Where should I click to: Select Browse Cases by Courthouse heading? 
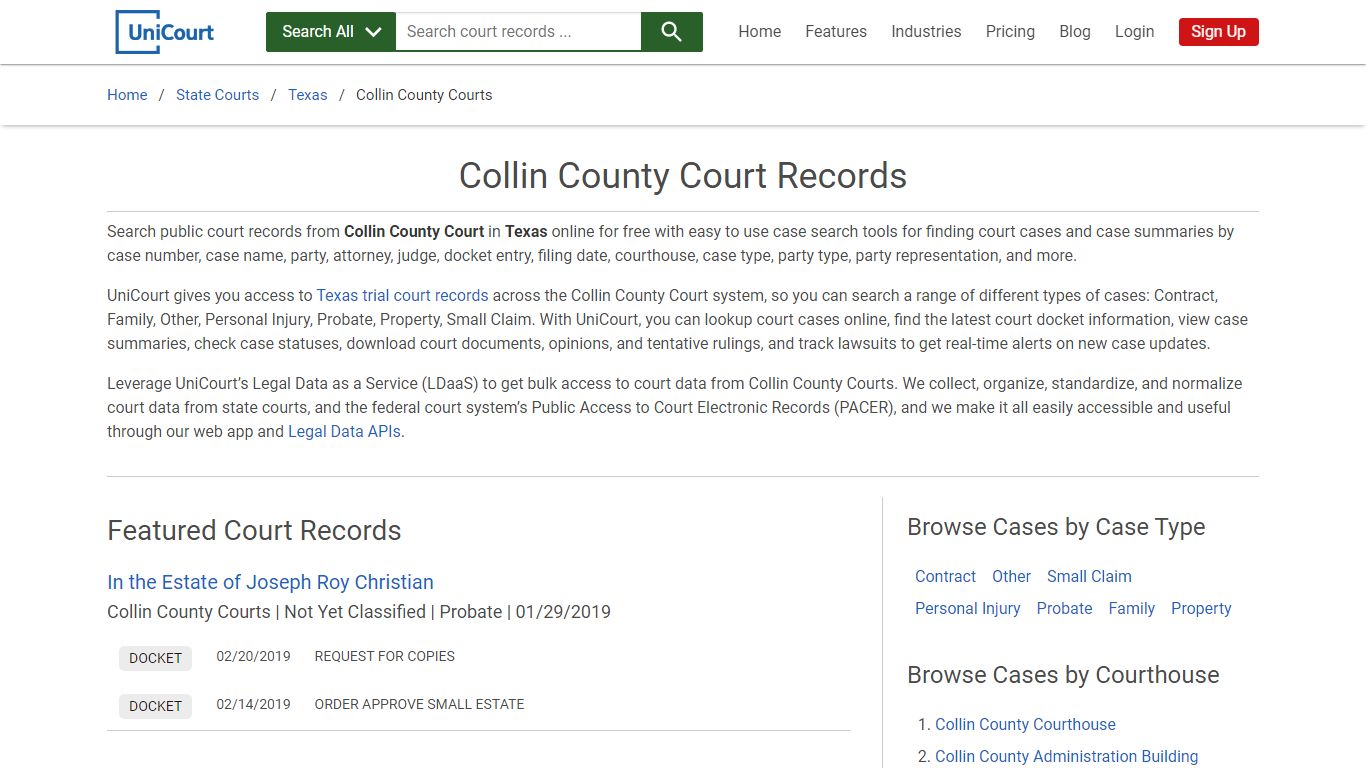point(1063,675)
